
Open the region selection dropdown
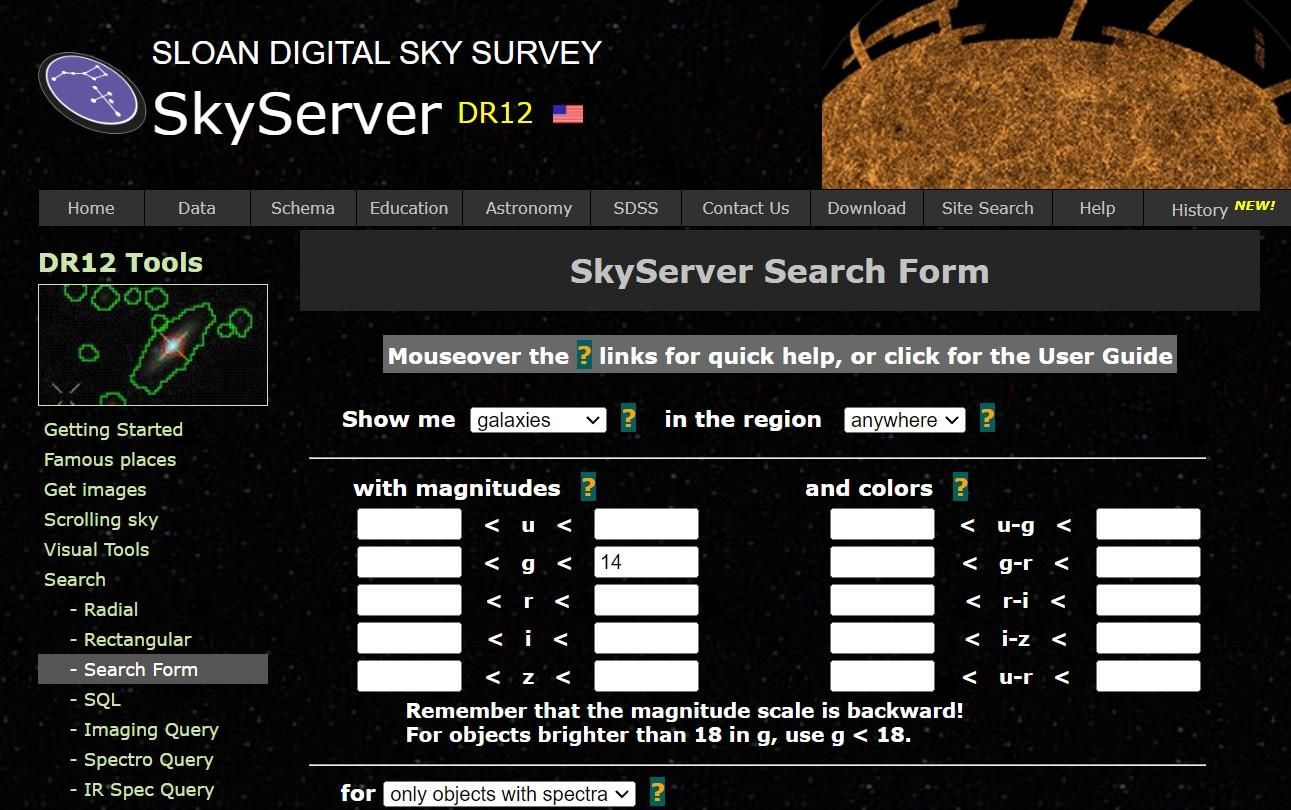pyautogui.click(x=903, y=420)
